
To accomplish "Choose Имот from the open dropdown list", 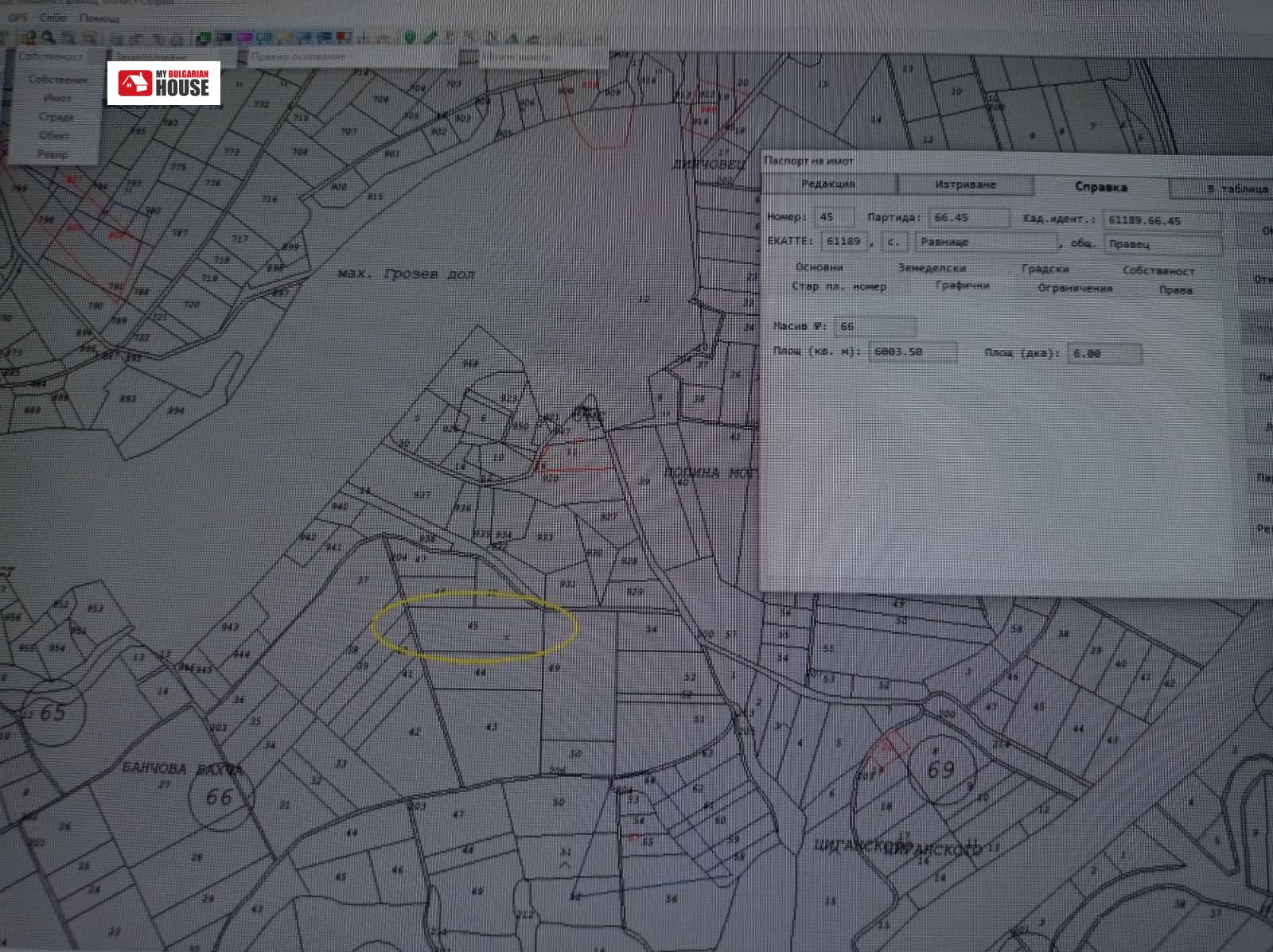I will [57, 98].
